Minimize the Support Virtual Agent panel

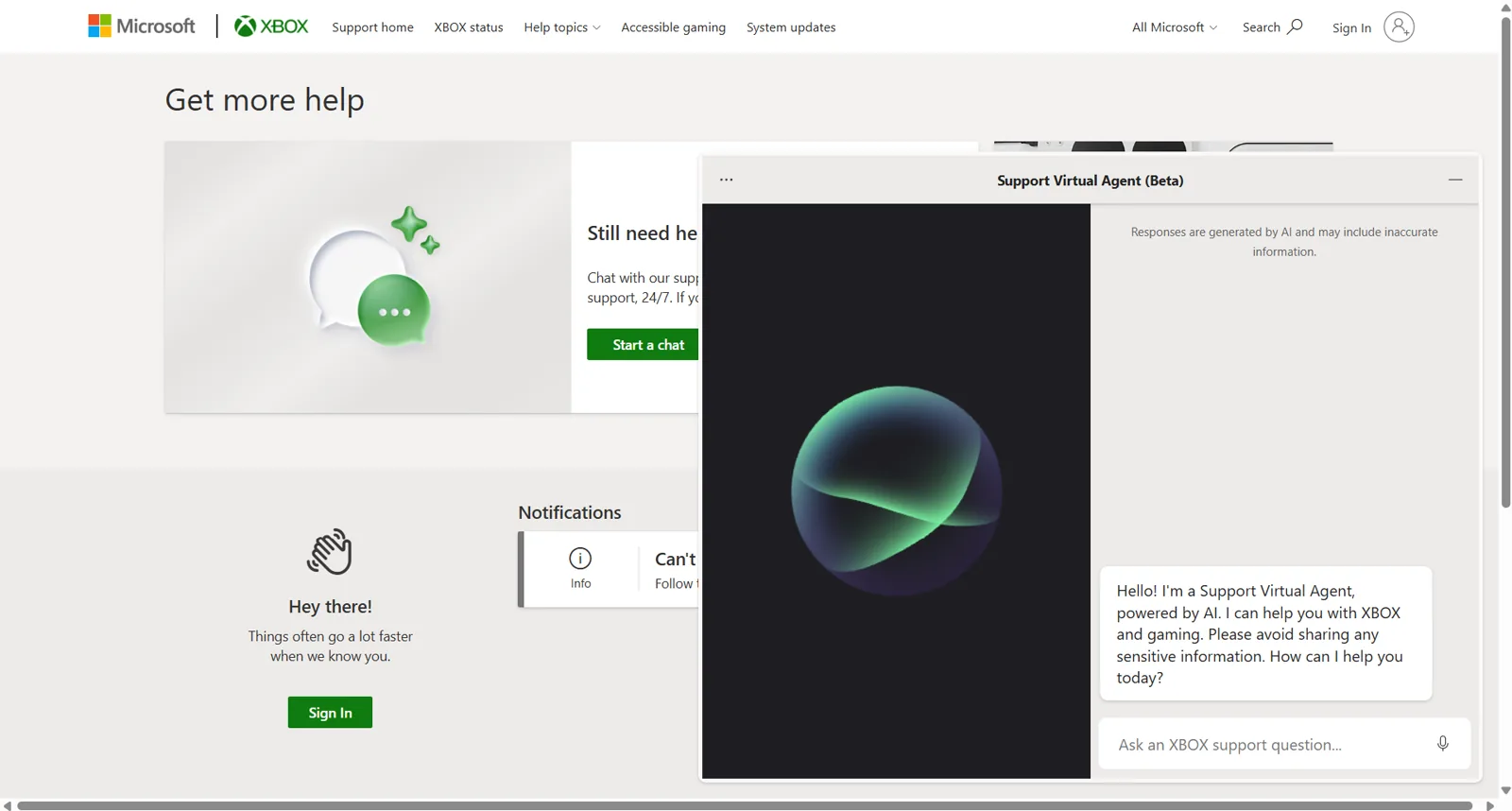(x=1455, y=180)
